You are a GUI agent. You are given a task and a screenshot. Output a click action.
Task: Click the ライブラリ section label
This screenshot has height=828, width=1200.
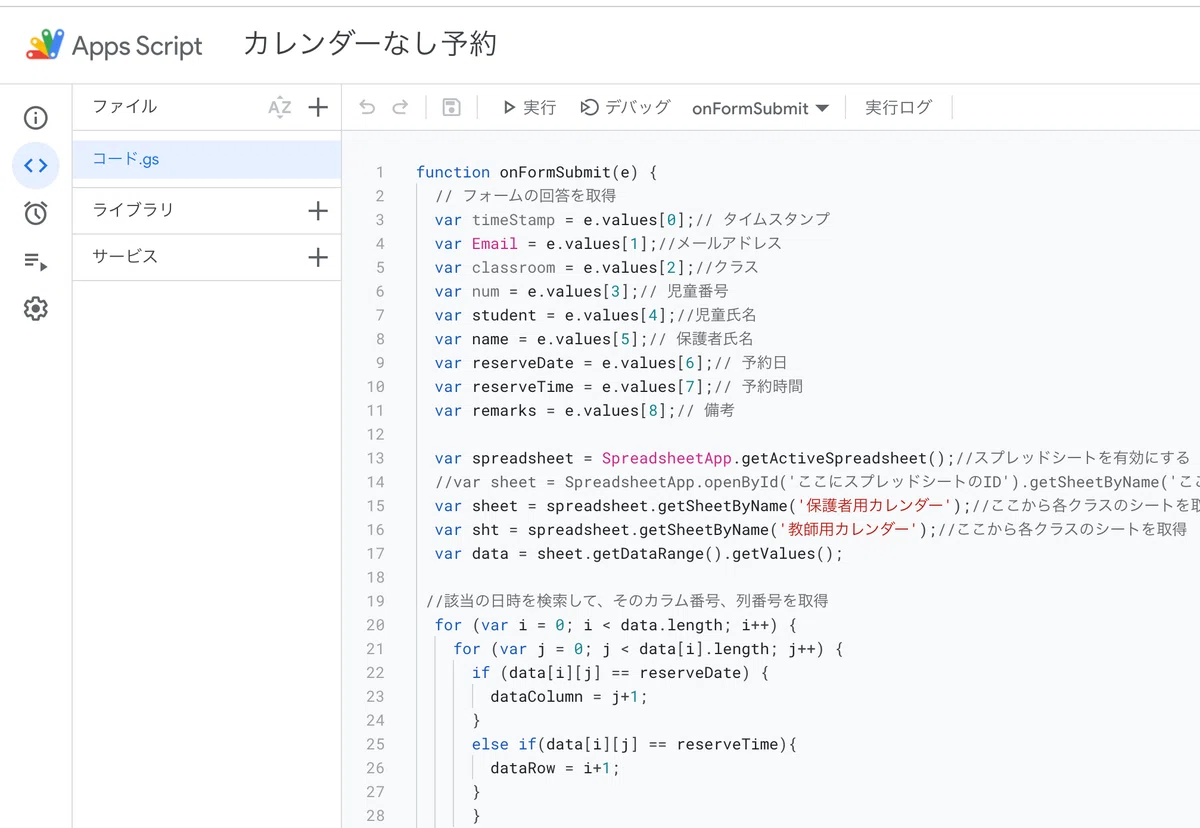[133, 210]
